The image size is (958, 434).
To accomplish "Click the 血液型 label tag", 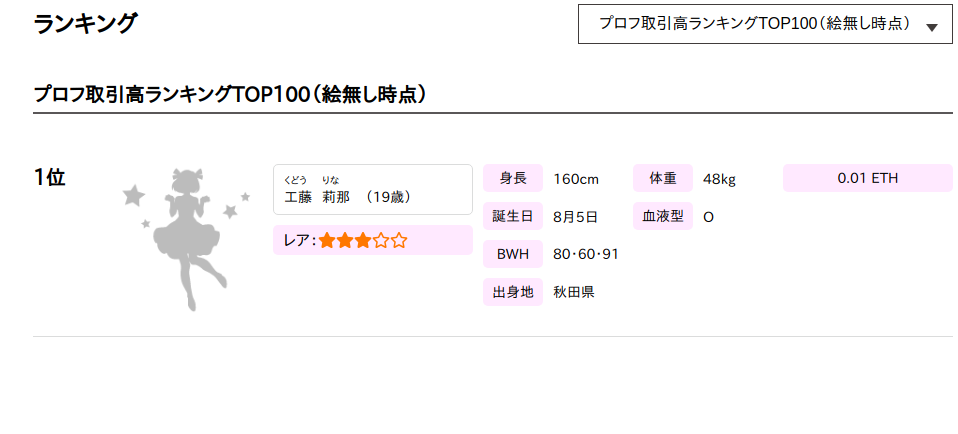I will 663,216.
